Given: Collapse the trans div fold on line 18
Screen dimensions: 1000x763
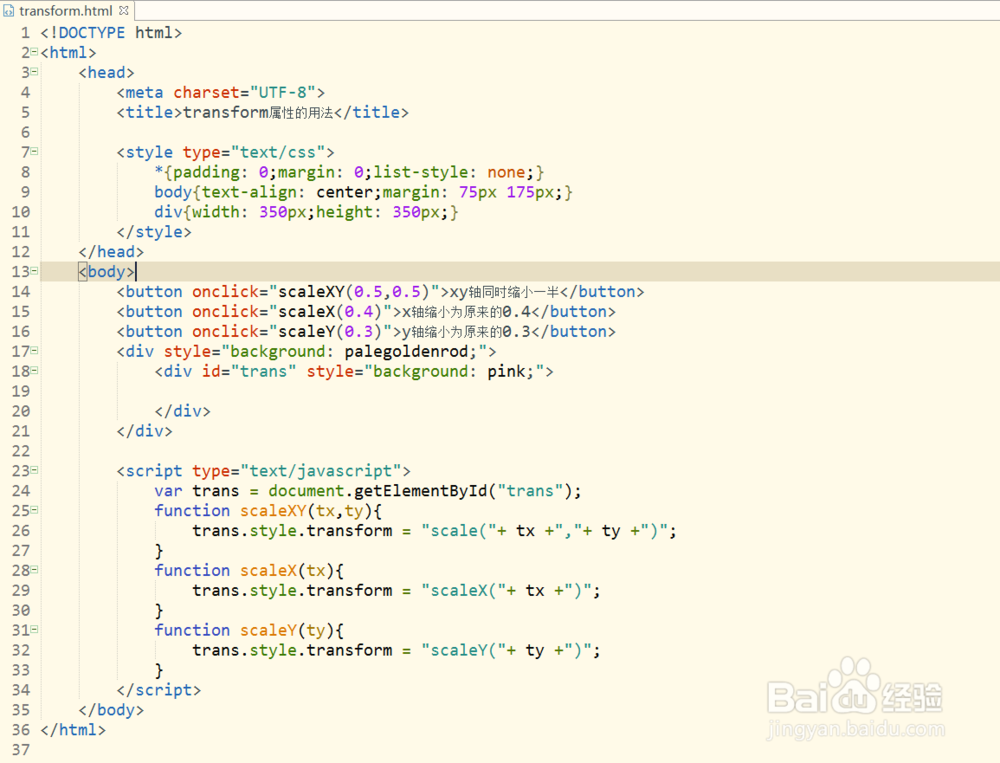Looking at the screenshot, I should pos(34,370).
